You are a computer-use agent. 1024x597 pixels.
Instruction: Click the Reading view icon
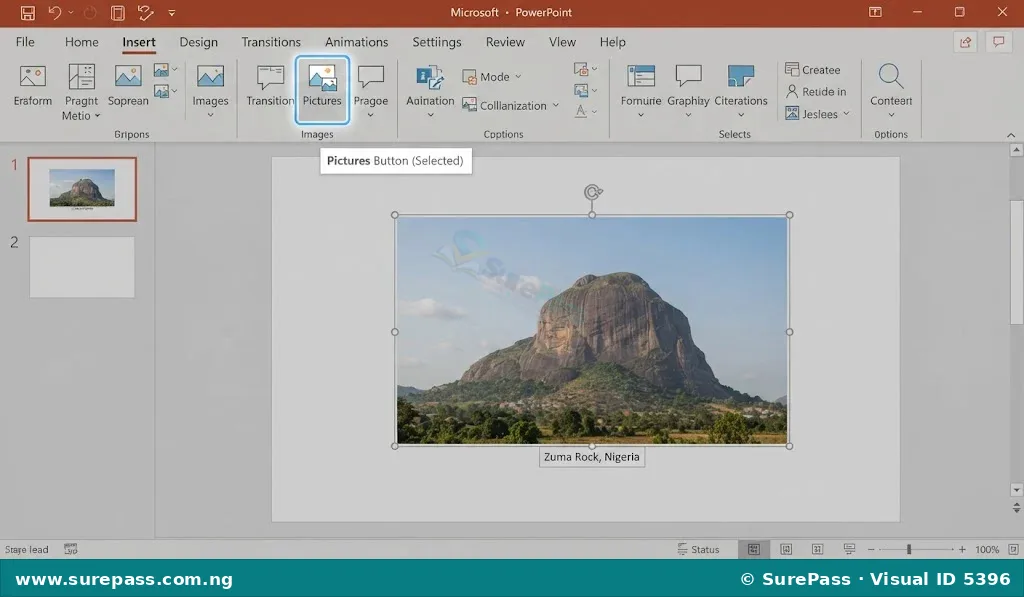pos(818,549)
